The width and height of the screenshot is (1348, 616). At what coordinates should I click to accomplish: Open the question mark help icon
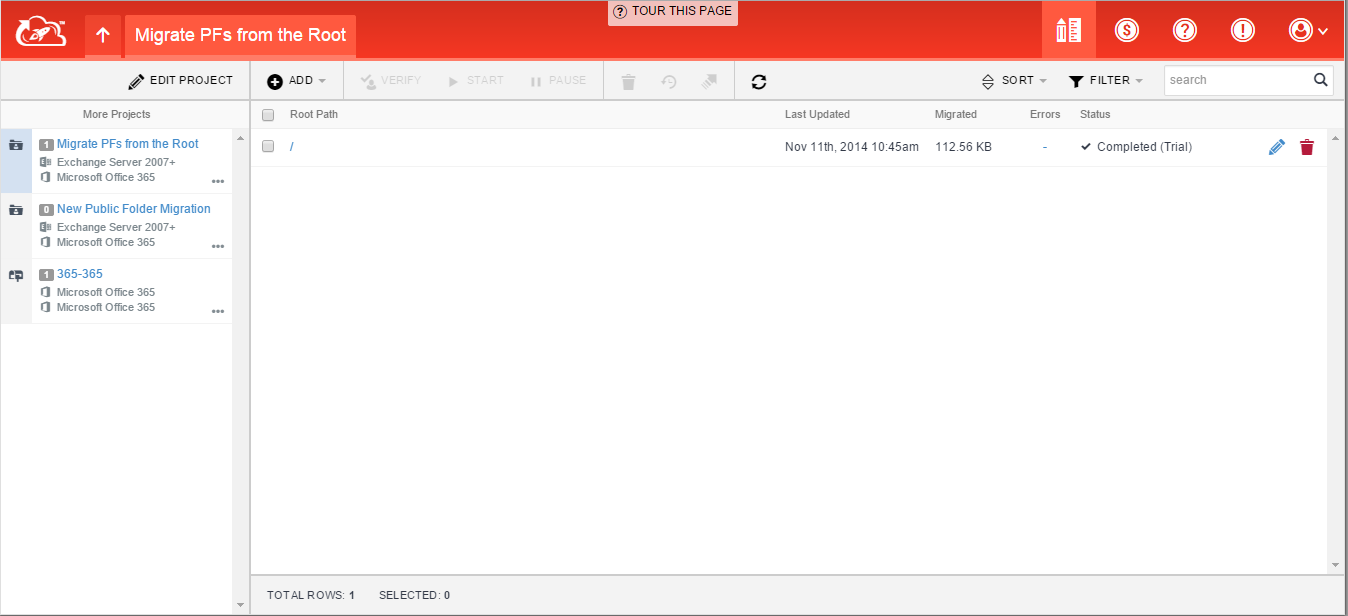point(1185,30)
